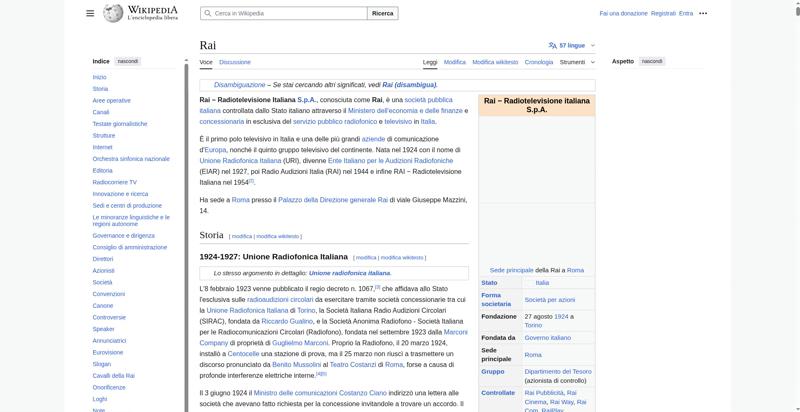Jump to Aree operative in the index
800x412 pixels.
[x=112, y=100]
